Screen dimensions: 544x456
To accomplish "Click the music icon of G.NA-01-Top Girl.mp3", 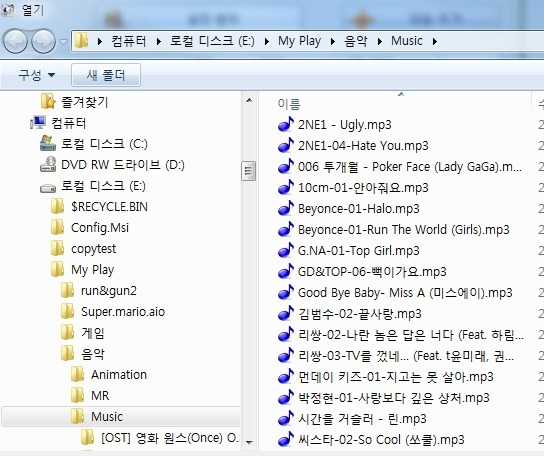I will (286, 250).
